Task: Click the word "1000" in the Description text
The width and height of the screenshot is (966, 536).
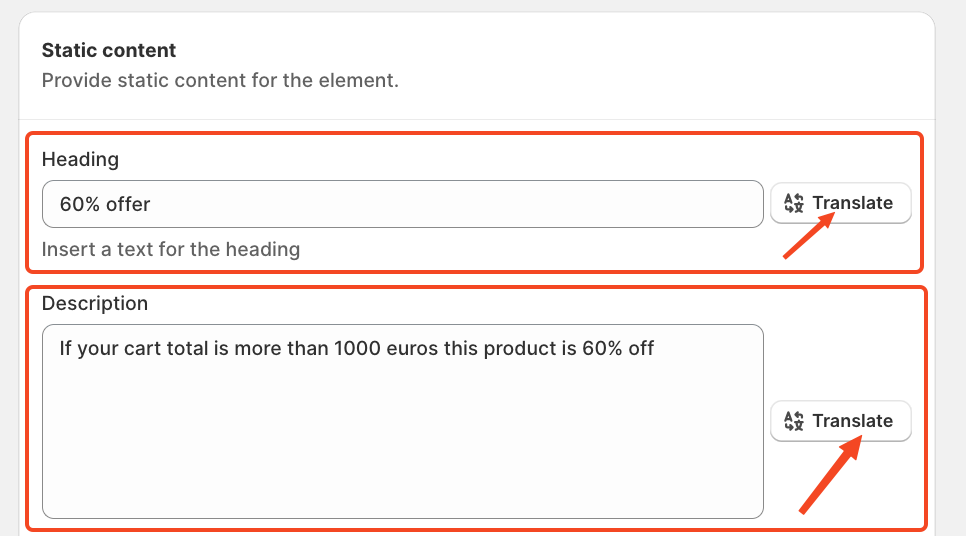Action: tap(357, 349)
